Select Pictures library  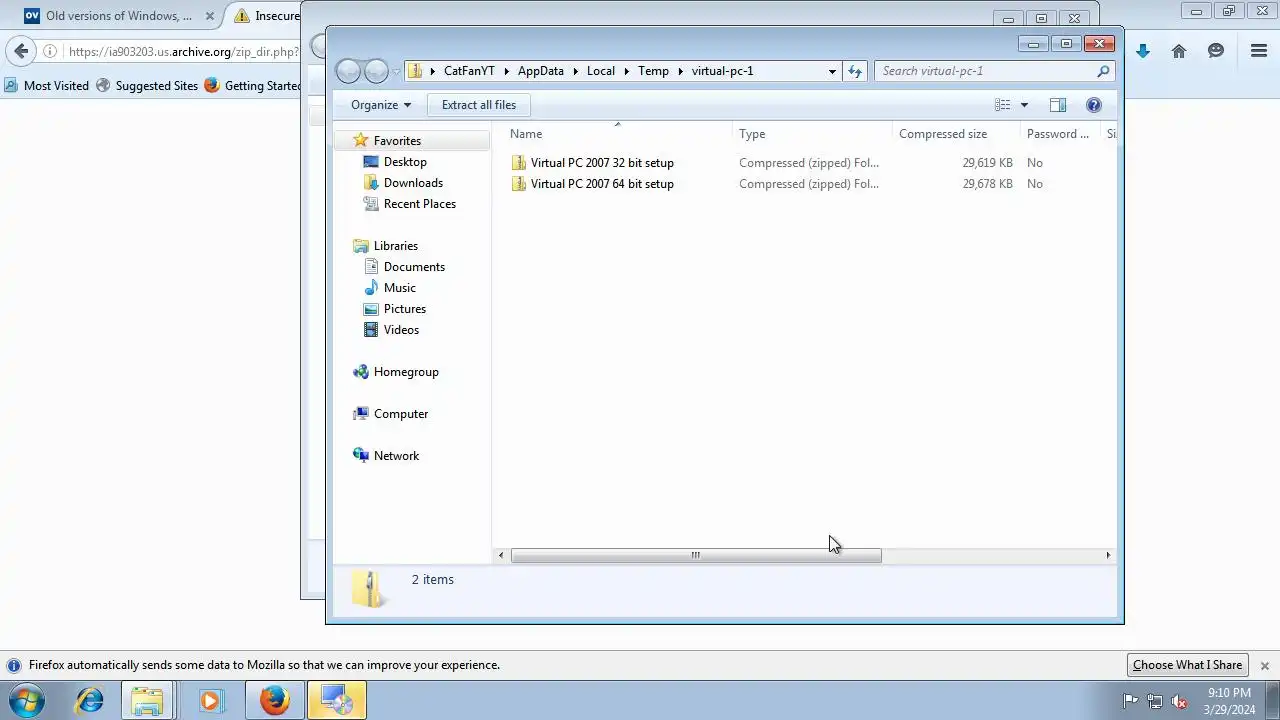(x=404, y=309)
